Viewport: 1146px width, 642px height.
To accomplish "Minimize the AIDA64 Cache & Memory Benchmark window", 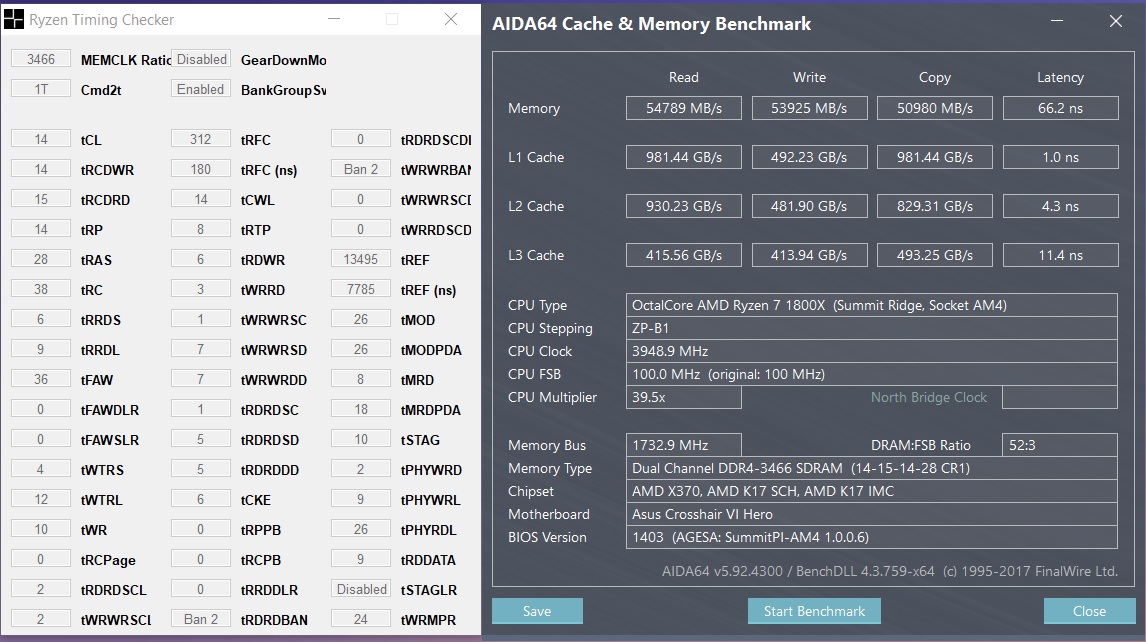I will click(1060, 22).
